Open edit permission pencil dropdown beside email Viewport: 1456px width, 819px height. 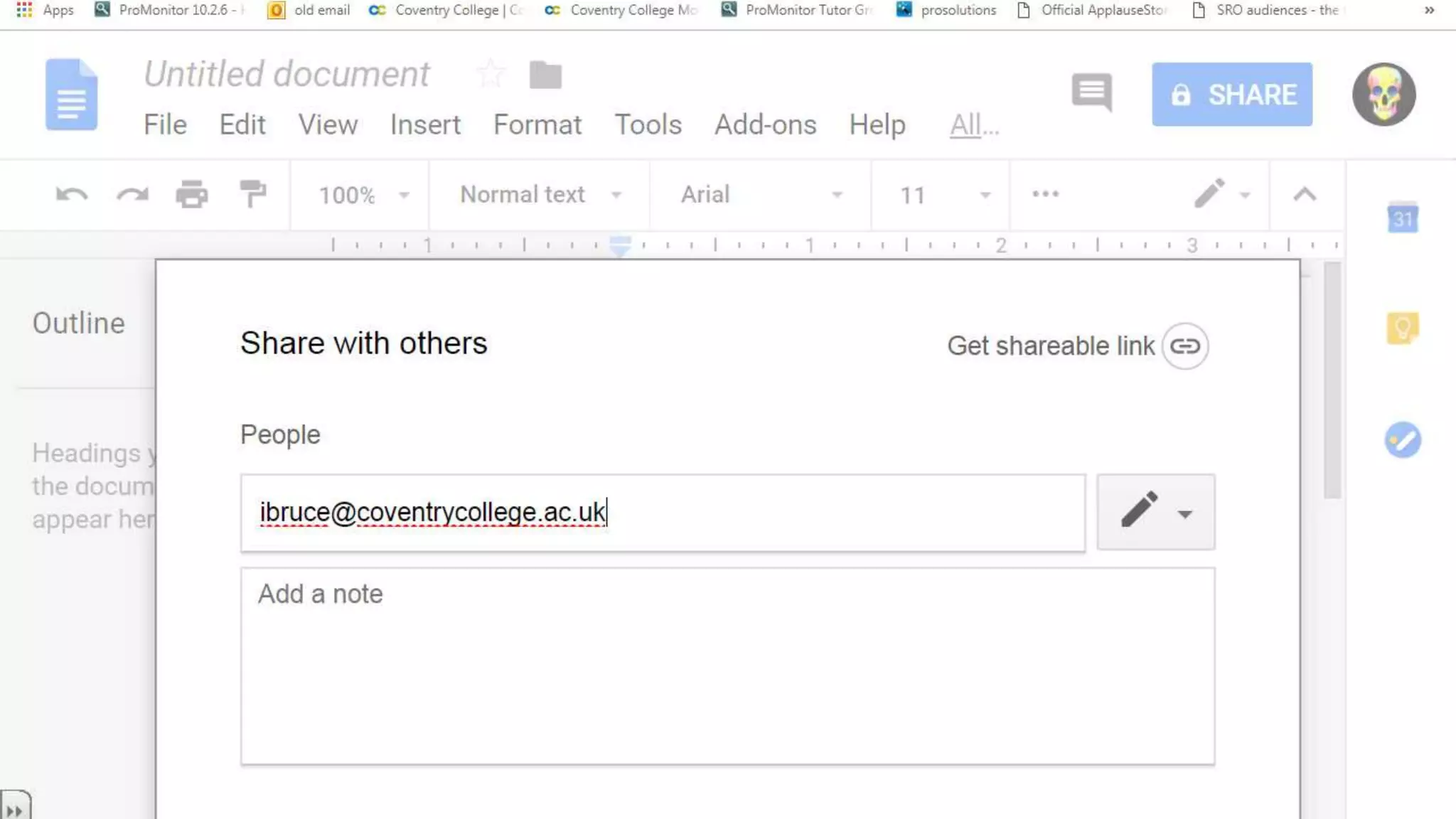coord(1155,512)
